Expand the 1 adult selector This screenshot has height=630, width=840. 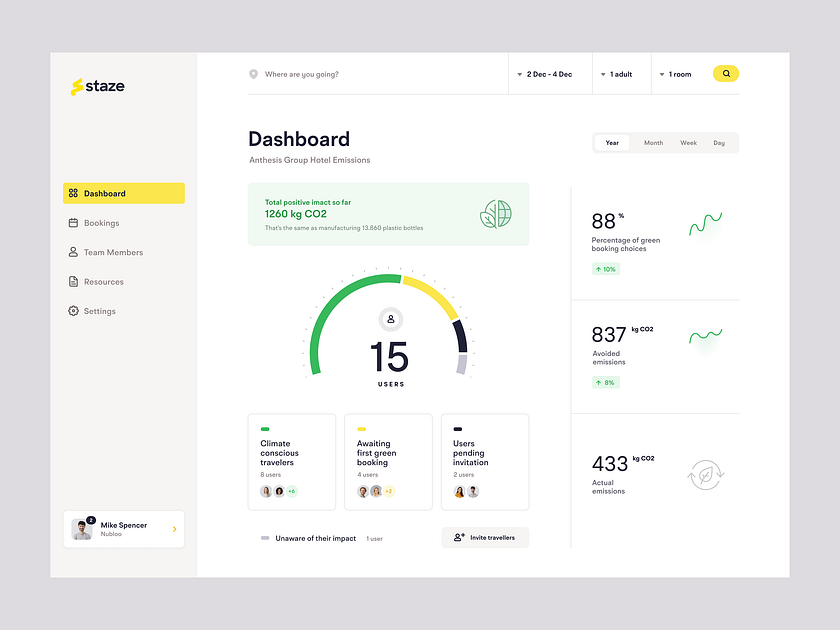(x=619, y=73)
